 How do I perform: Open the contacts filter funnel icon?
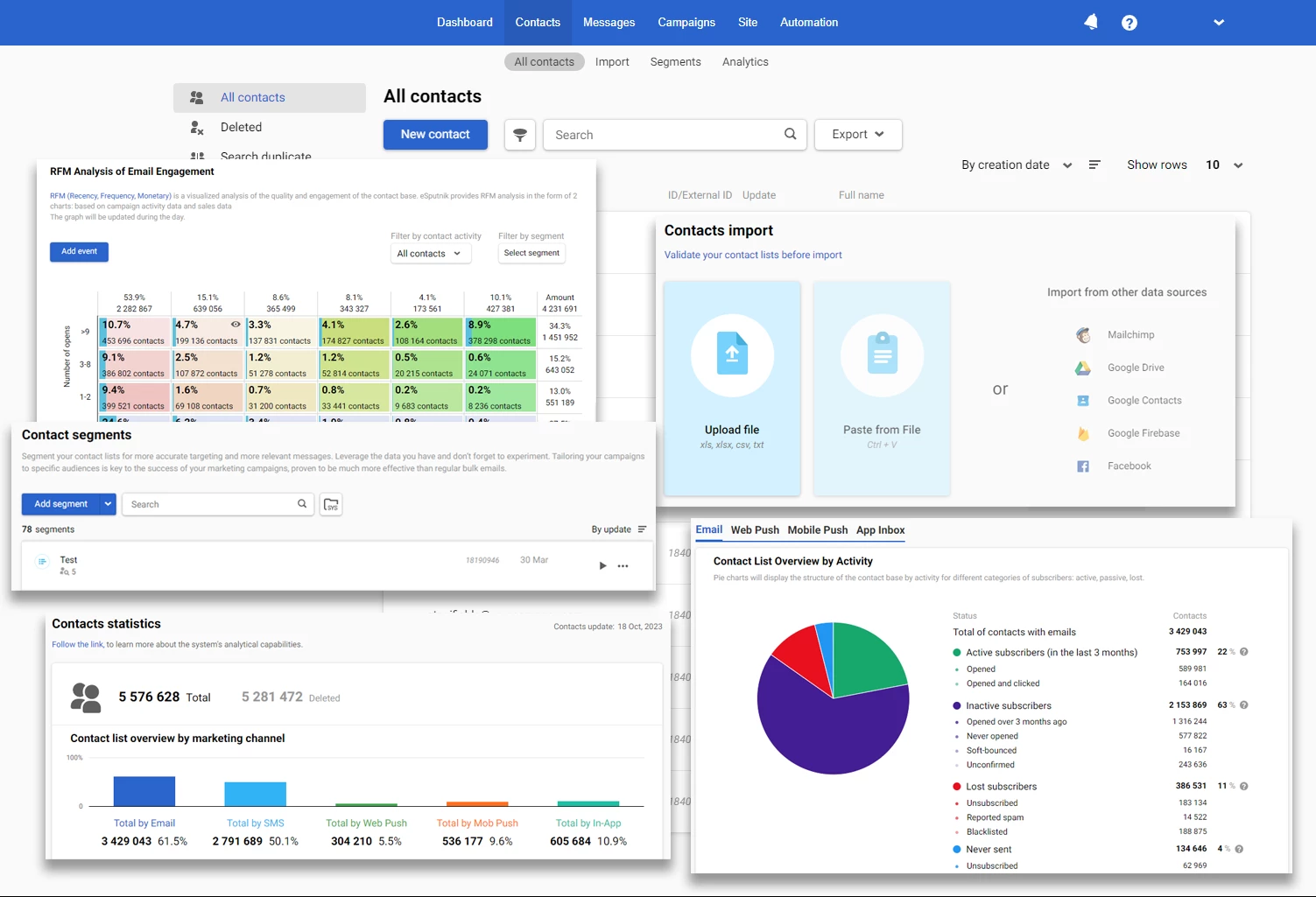click(520, 135)
